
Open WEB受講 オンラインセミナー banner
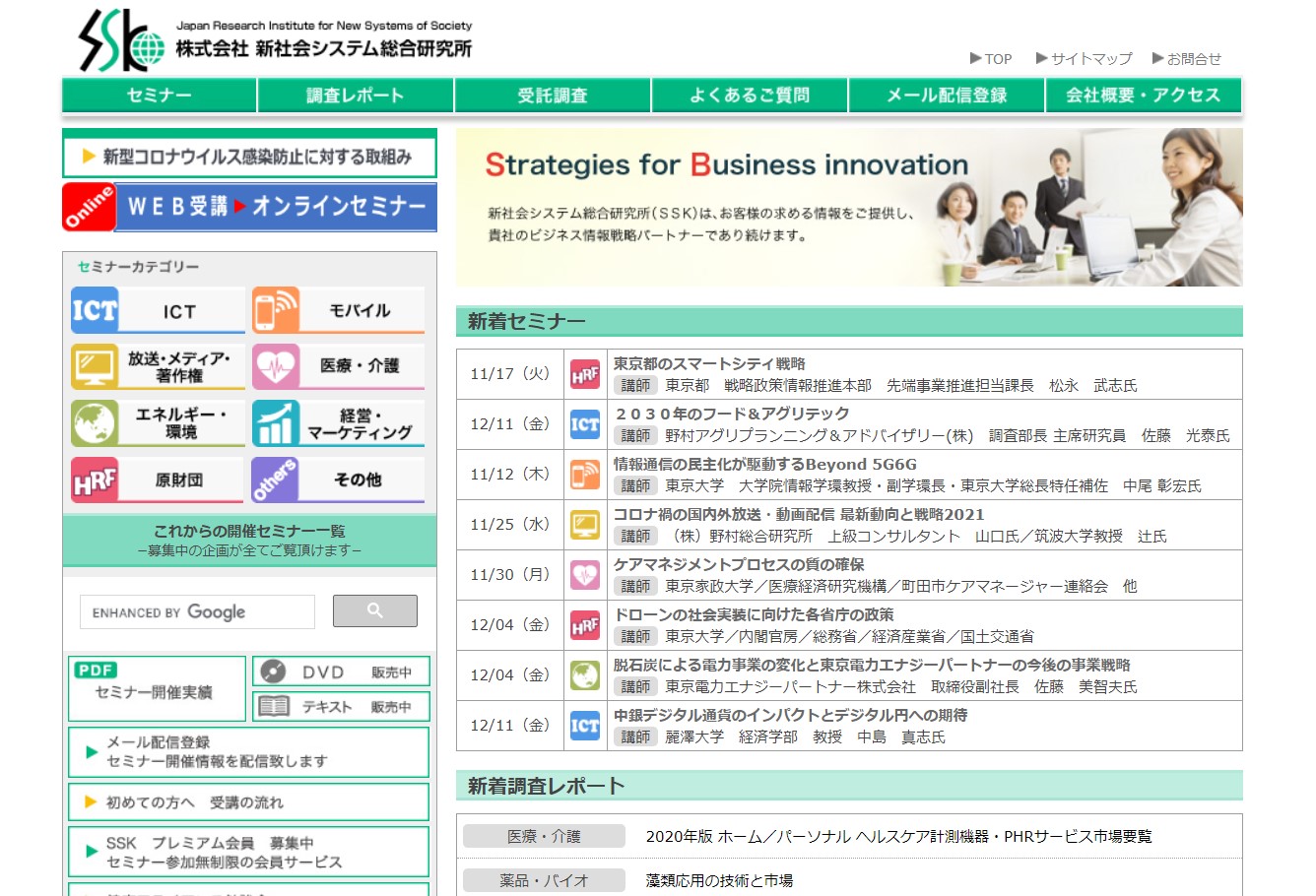coord(249,207)
